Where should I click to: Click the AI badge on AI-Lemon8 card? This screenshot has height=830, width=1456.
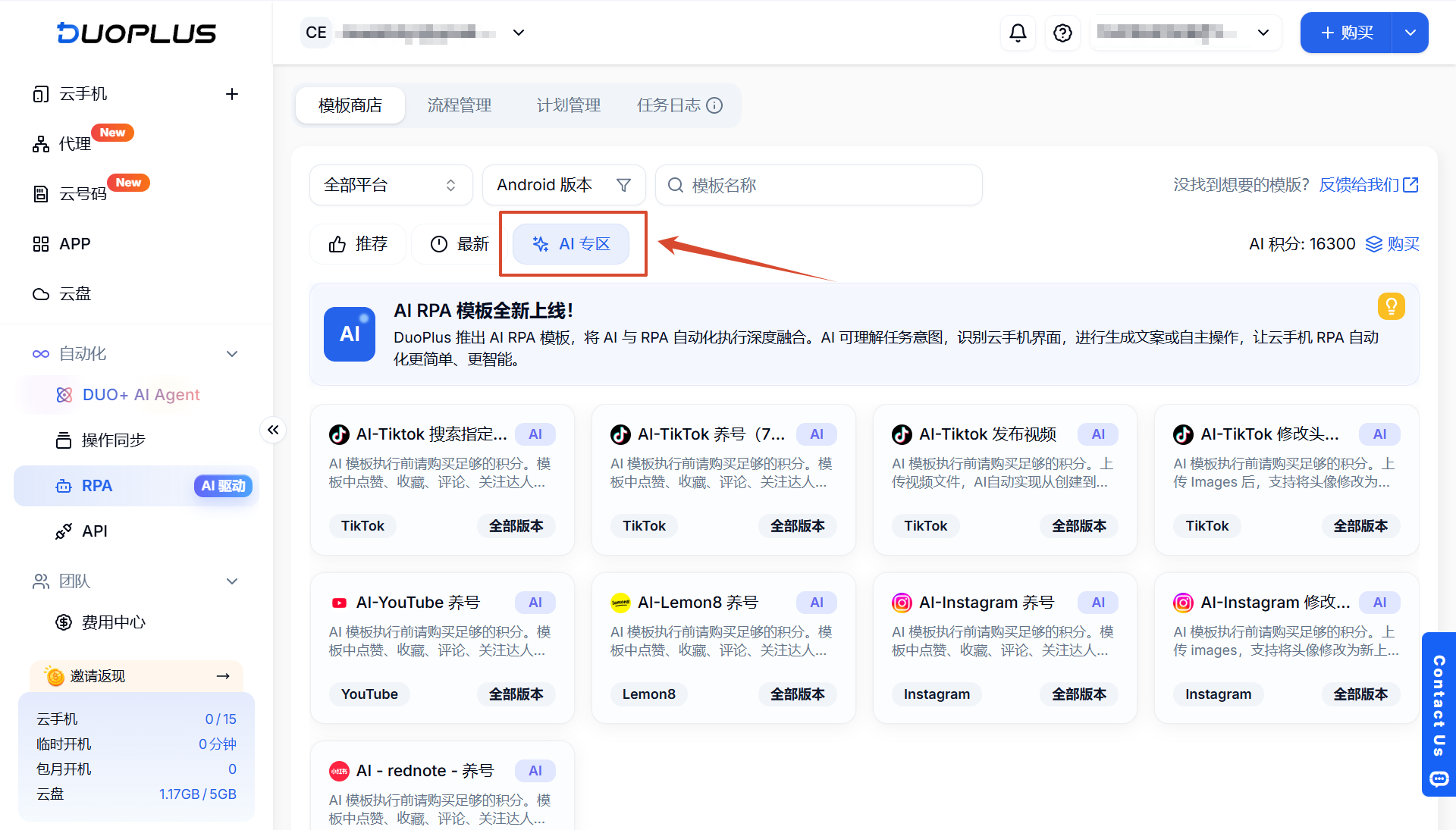click(x=817, y=603)
